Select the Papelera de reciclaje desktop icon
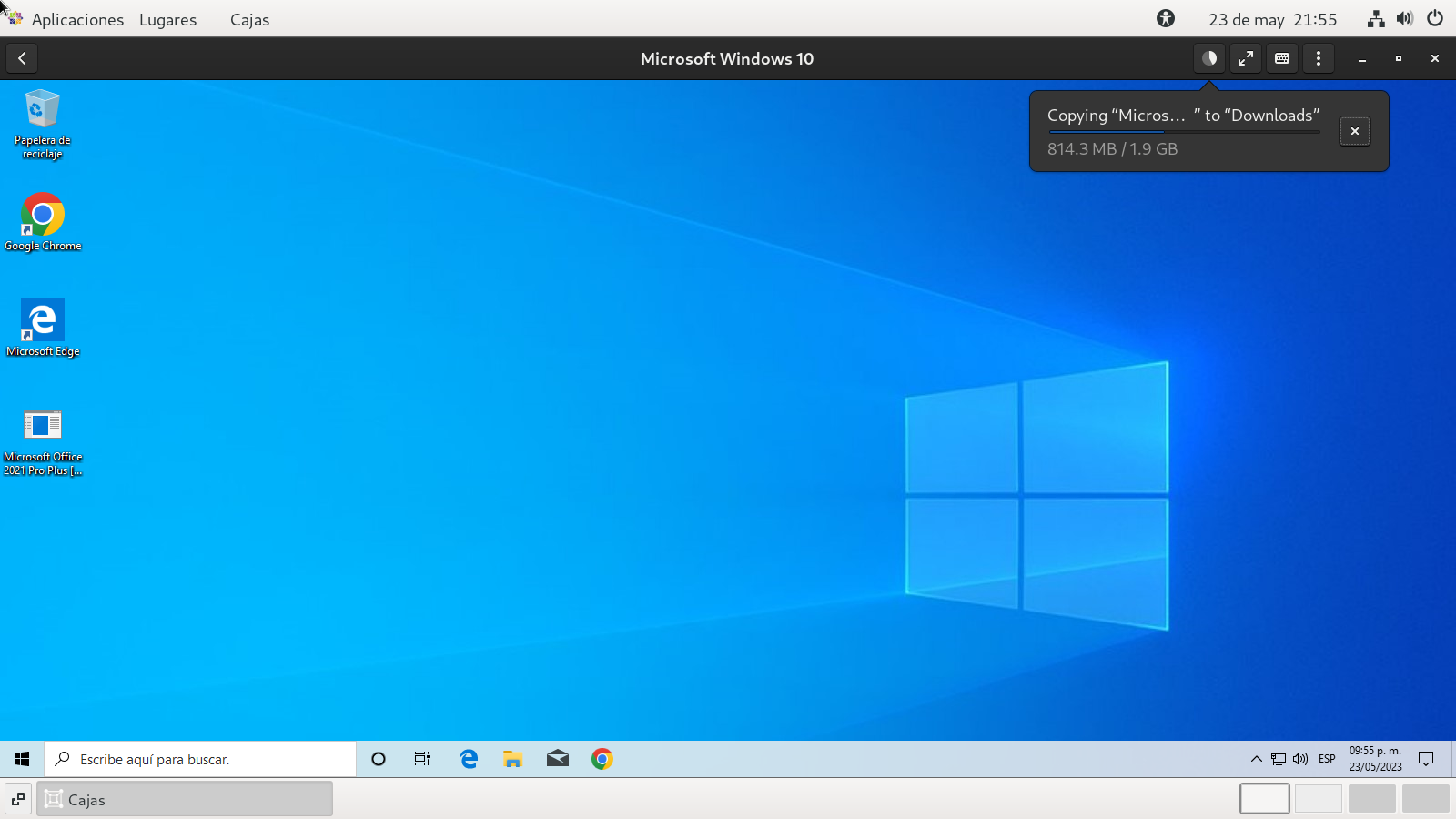1456x819 pixels. (42, 123)
